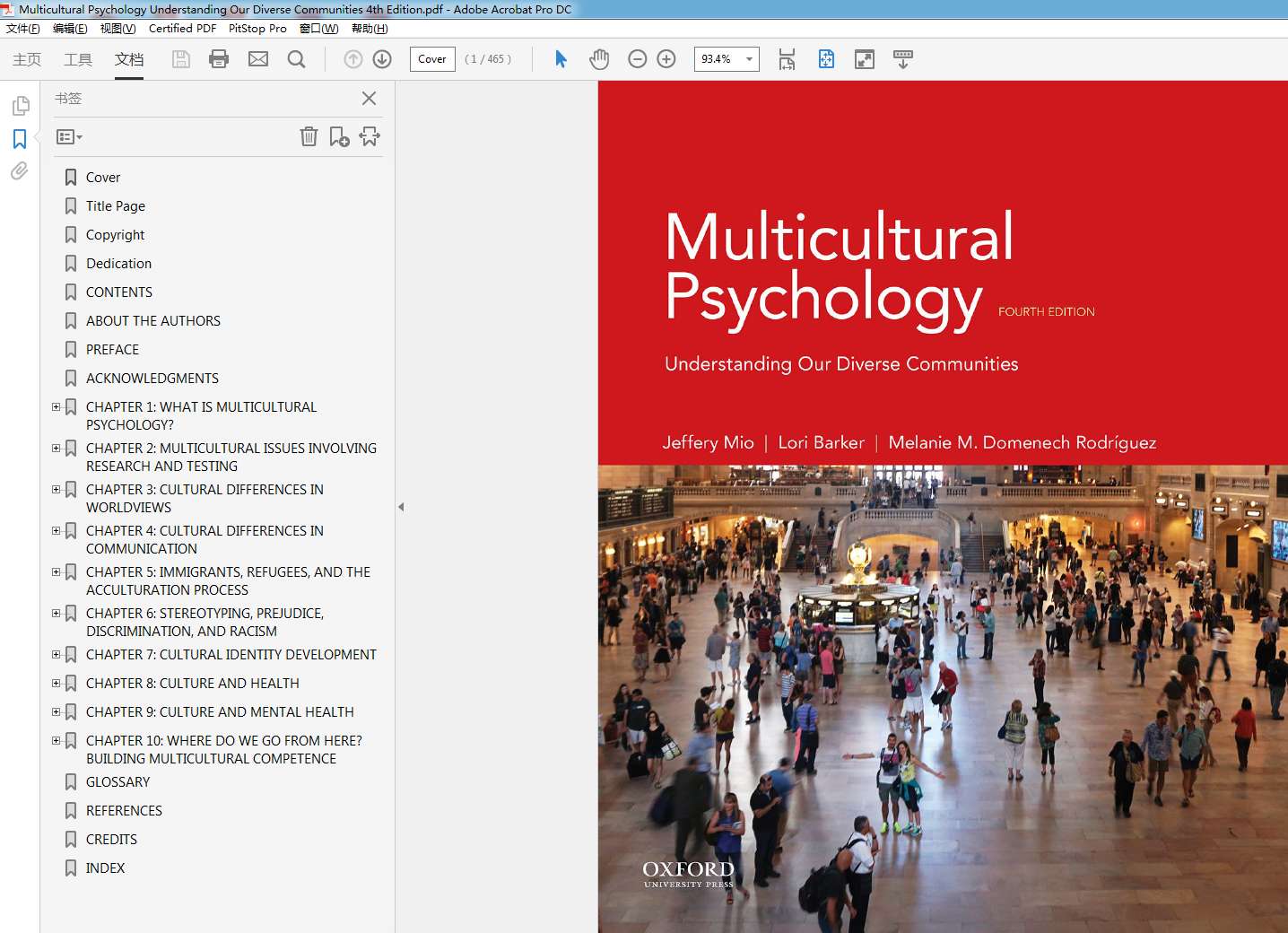Open the bookmark options dropdown
Viewport: 1288px width, 933px height.
click(x=68, y=136)
